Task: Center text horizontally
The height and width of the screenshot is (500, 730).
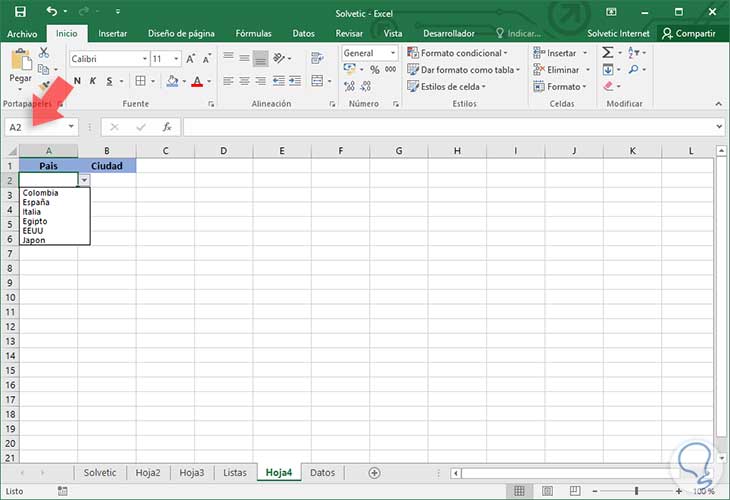Action: pyautogui.click(x=244, y=81)
